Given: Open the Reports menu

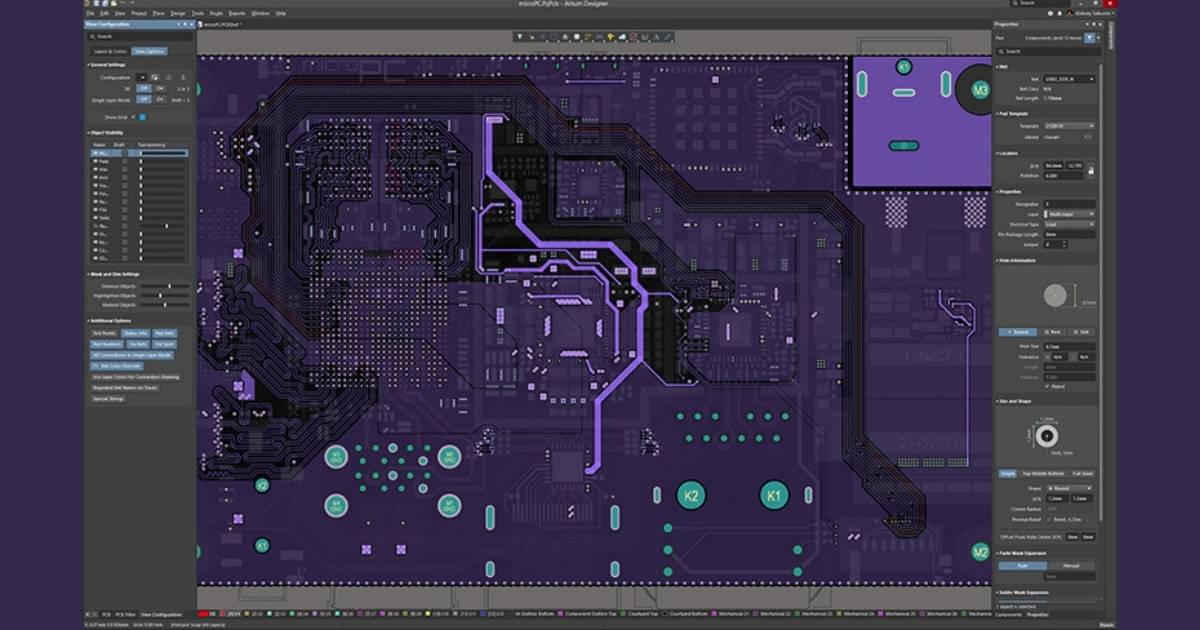Looking at the screenshot, I should 237,13.
